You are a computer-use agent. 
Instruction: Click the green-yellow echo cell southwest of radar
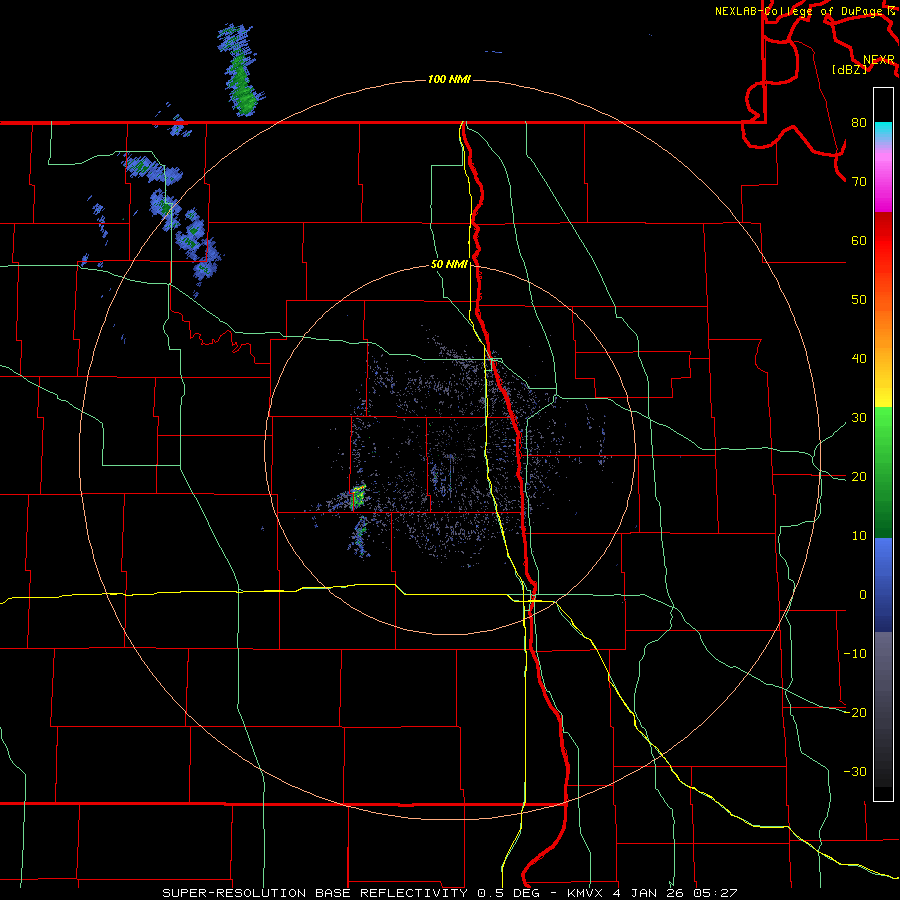point(358,496)
